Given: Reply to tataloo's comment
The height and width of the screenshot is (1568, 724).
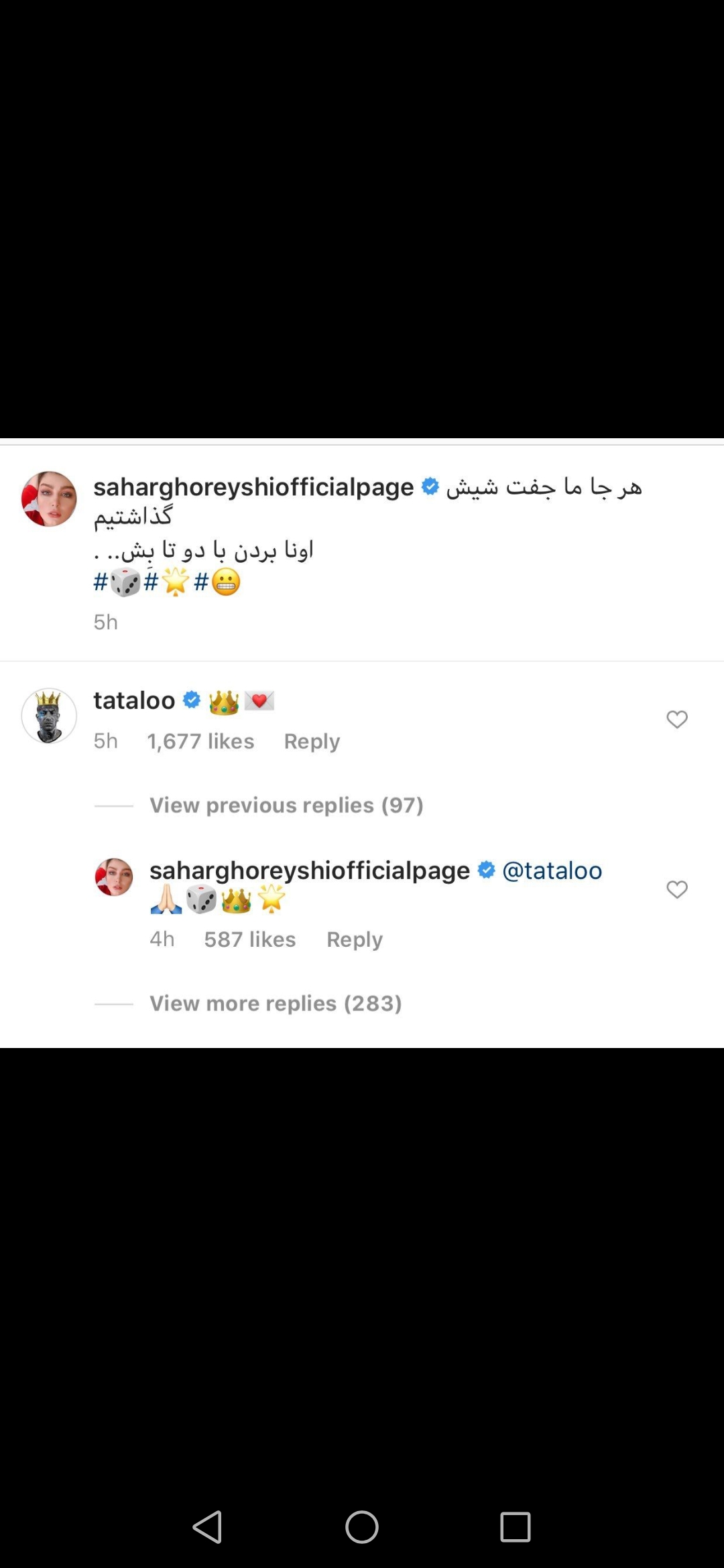Looking at the screenshot, I should (x=312, y=741).
